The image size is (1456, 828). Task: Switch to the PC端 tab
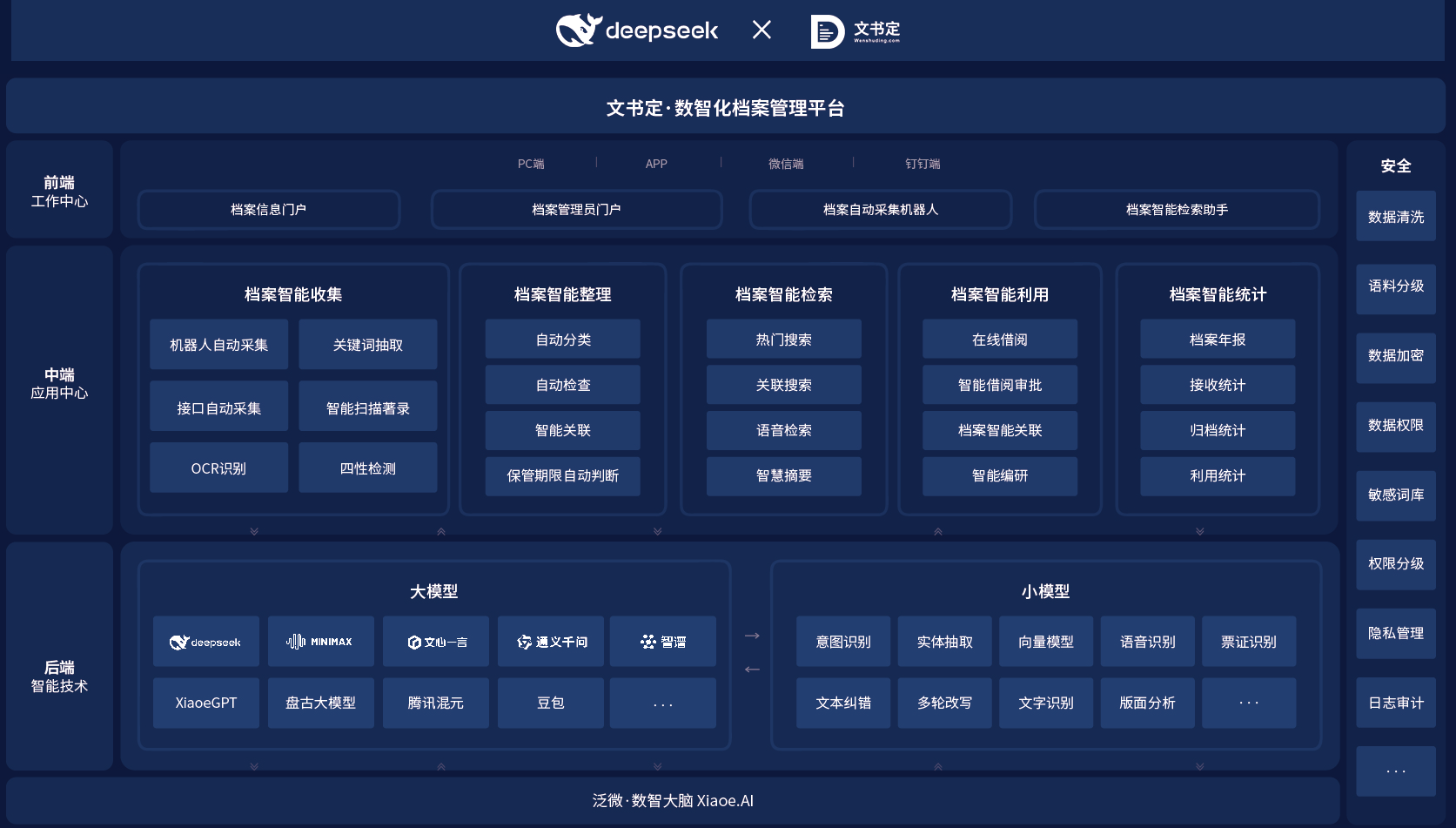coord(531,164)
